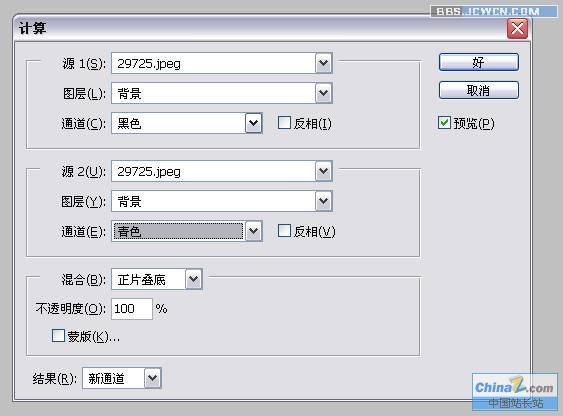Open the 源 1 file dropdown arrow
The height and width of the screenshot is (416, 563).
coord(324,63)
